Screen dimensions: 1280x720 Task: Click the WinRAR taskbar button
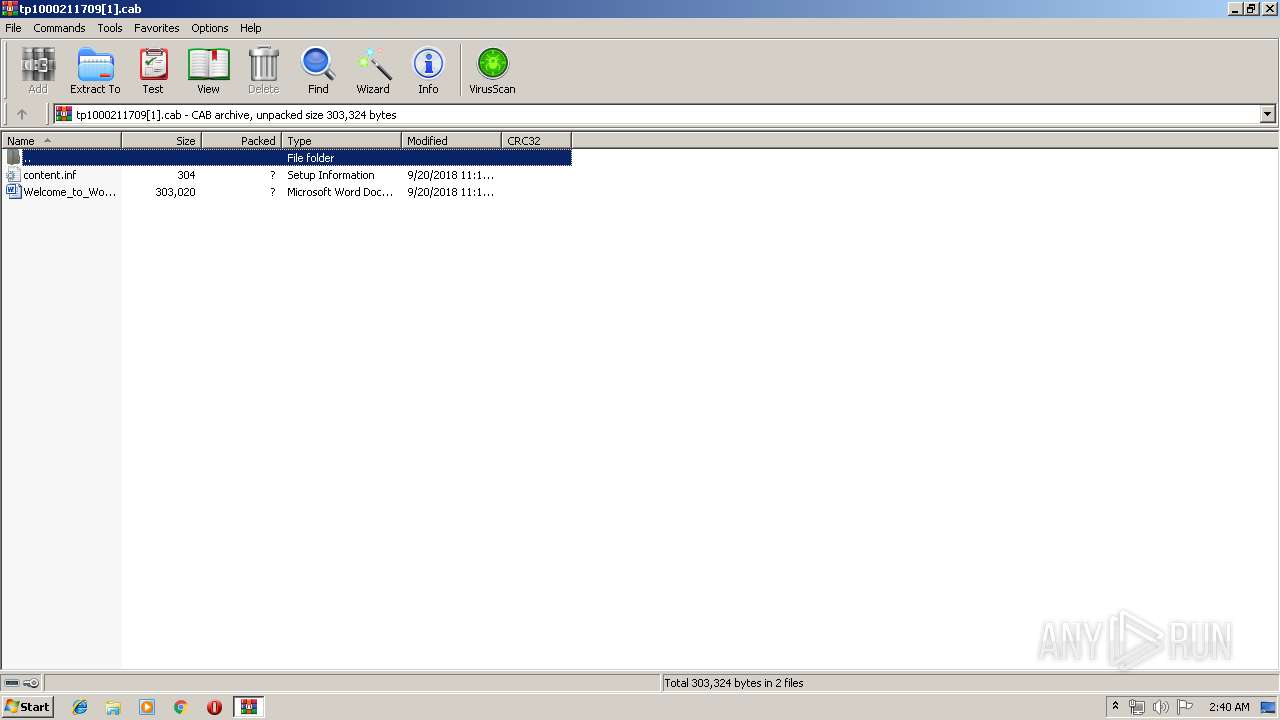tap(248, 707)
